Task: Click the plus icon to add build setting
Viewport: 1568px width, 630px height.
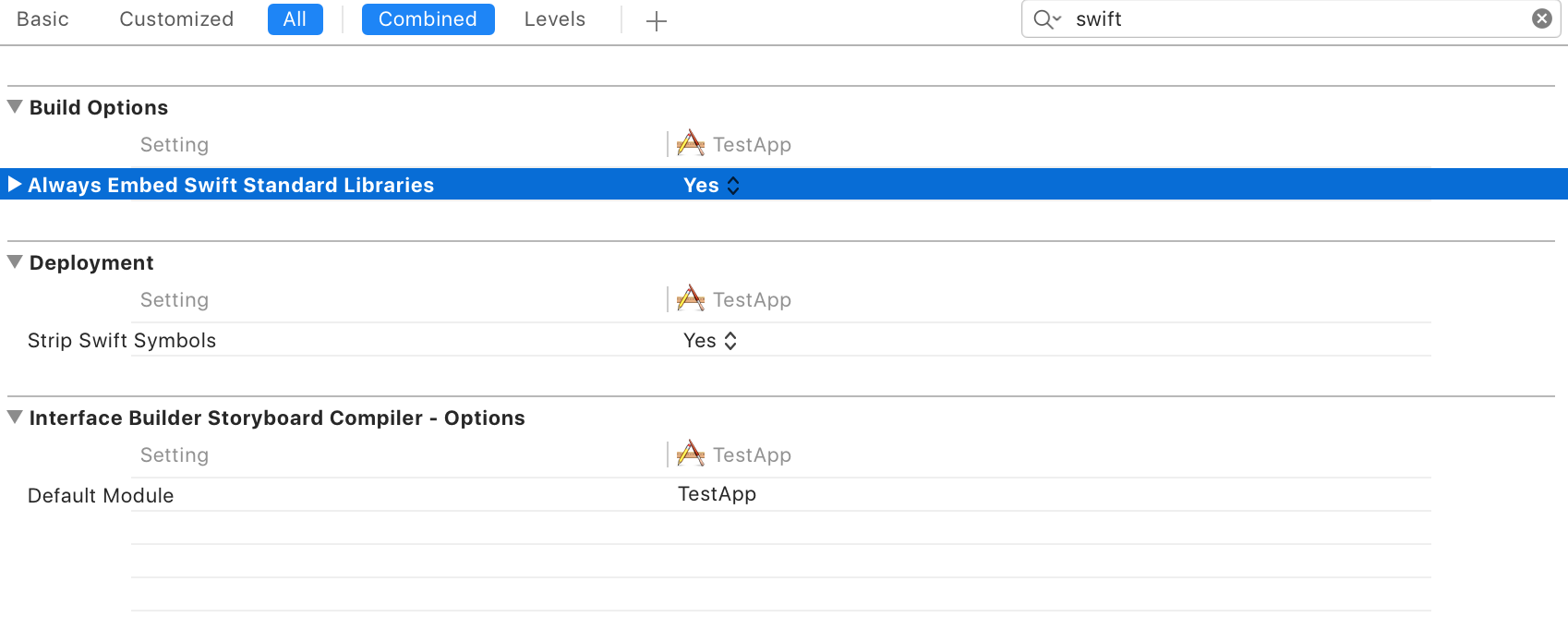Action: click(657, 20)
